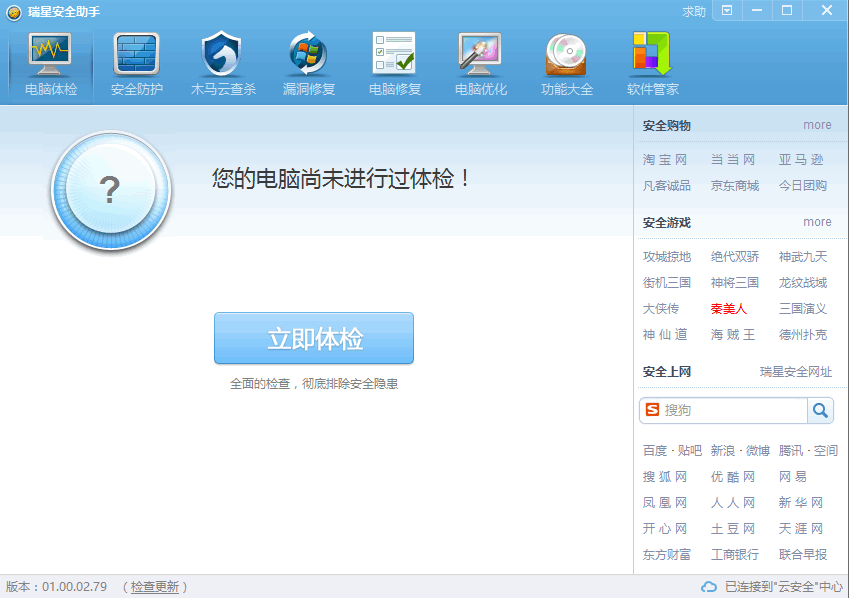Viewport: 849px width, 598px height.
Task: Open the 腾讯 link
Action: [791, 451]
